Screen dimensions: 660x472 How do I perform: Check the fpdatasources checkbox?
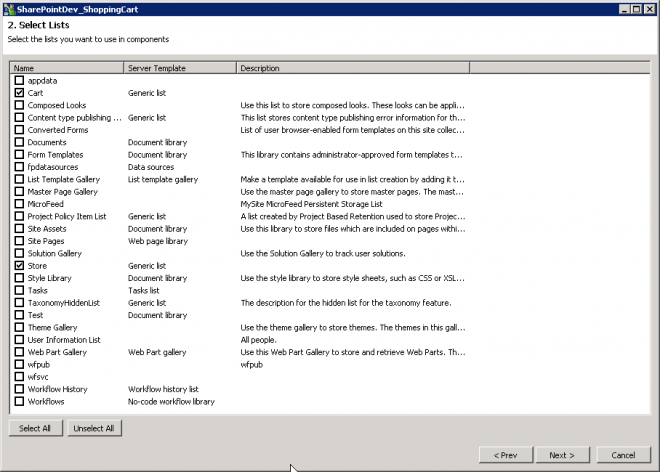pos(19,167)
